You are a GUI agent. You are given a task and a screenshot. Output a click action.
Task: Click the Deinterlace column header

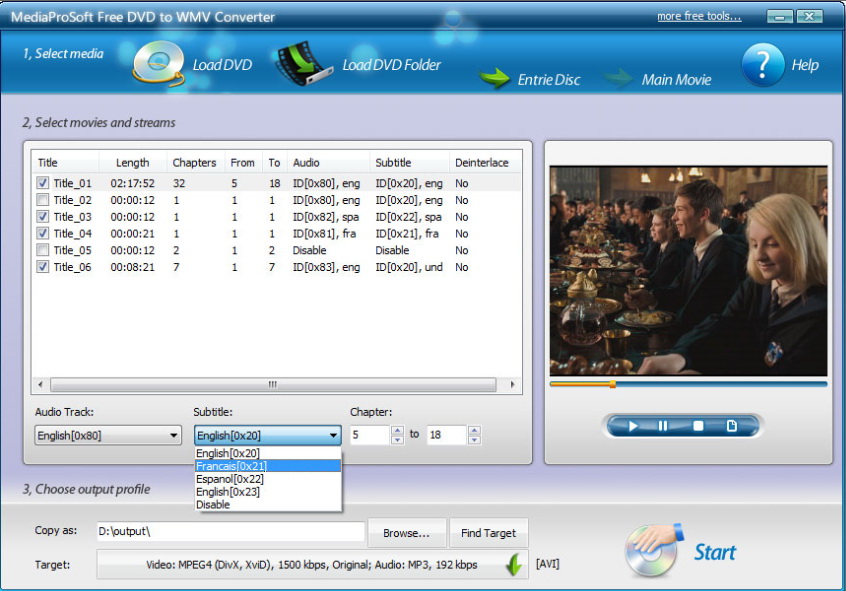[482, 162]
